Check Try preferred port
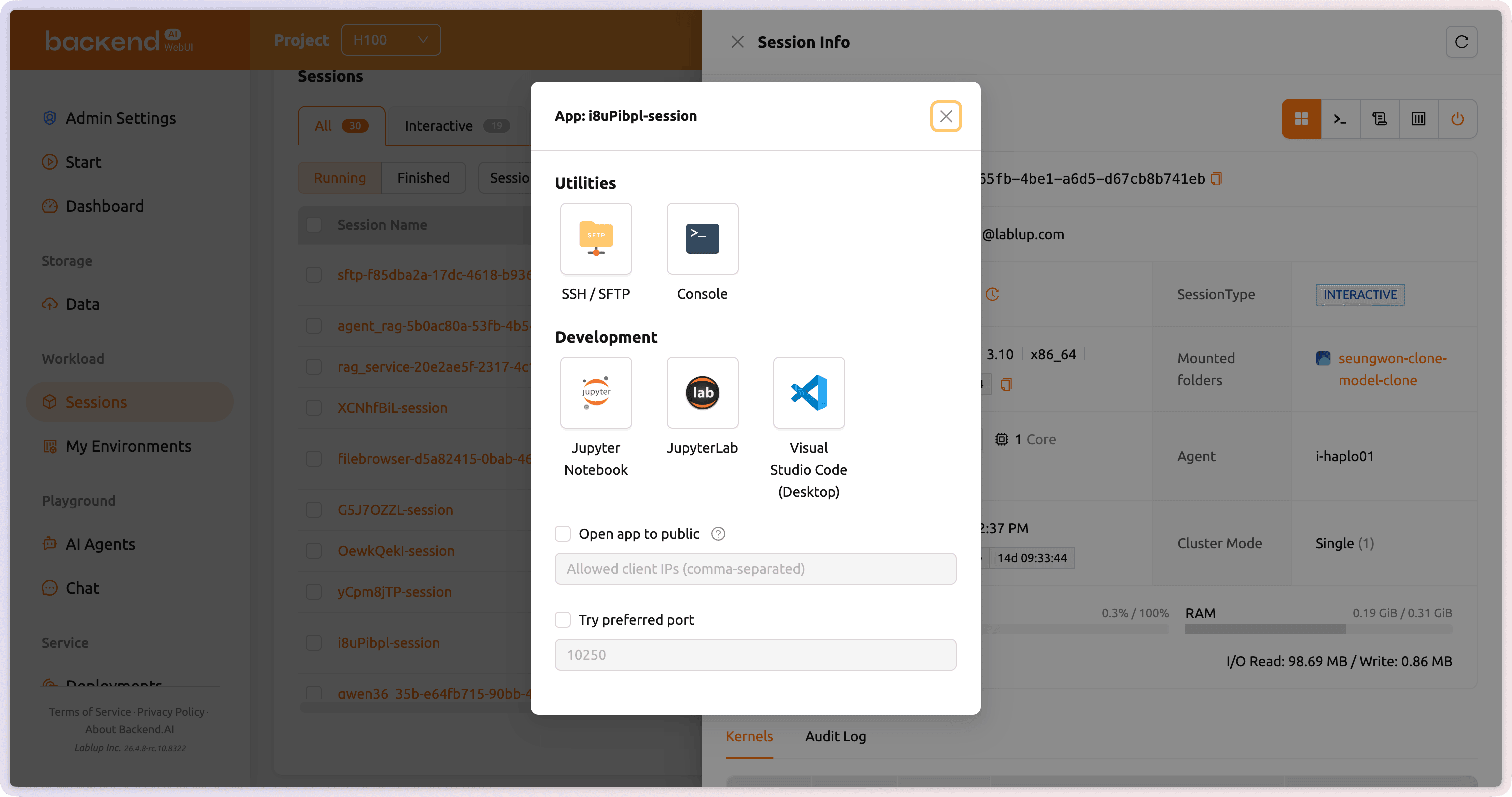The width and height of the screenshot is (1512, 797). click(x=563, y=620)
